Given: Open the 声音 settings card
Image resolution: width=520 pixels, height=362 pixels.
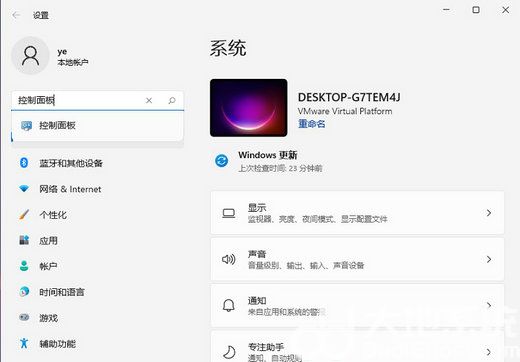Looking at the screenshot, I should [x=357, y=259].
